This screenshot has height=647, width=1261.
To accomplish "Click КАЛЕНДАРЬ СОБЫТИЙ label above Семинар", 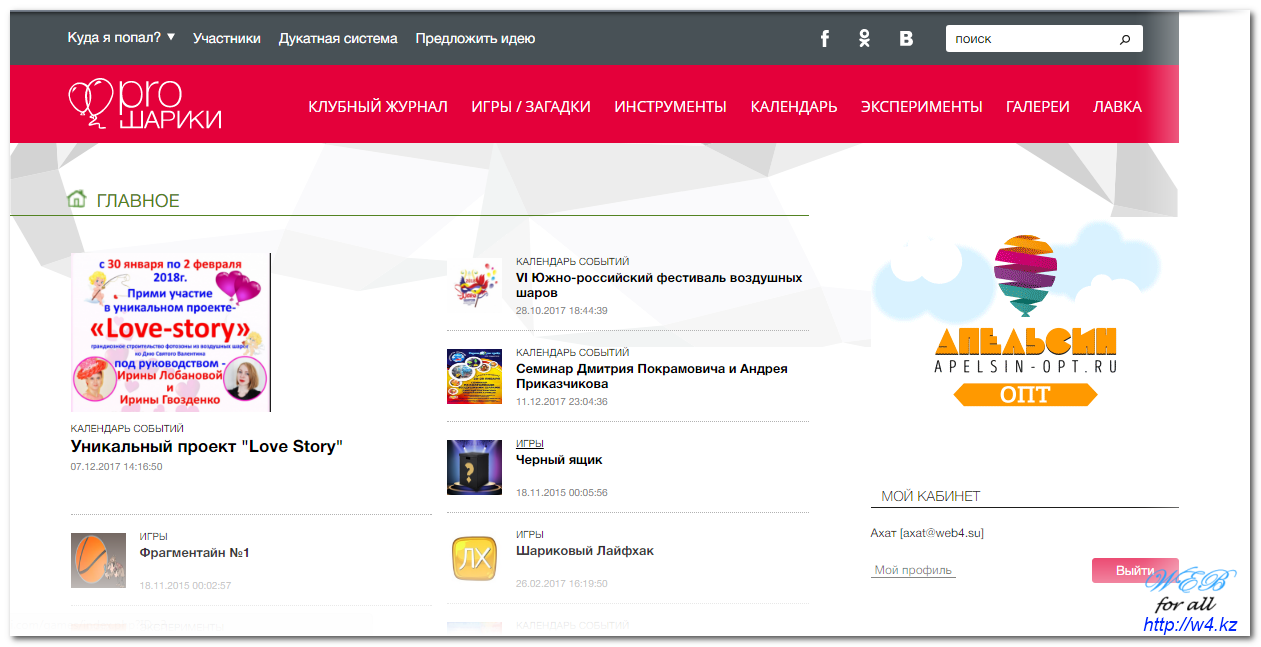I will click(573, 353).
